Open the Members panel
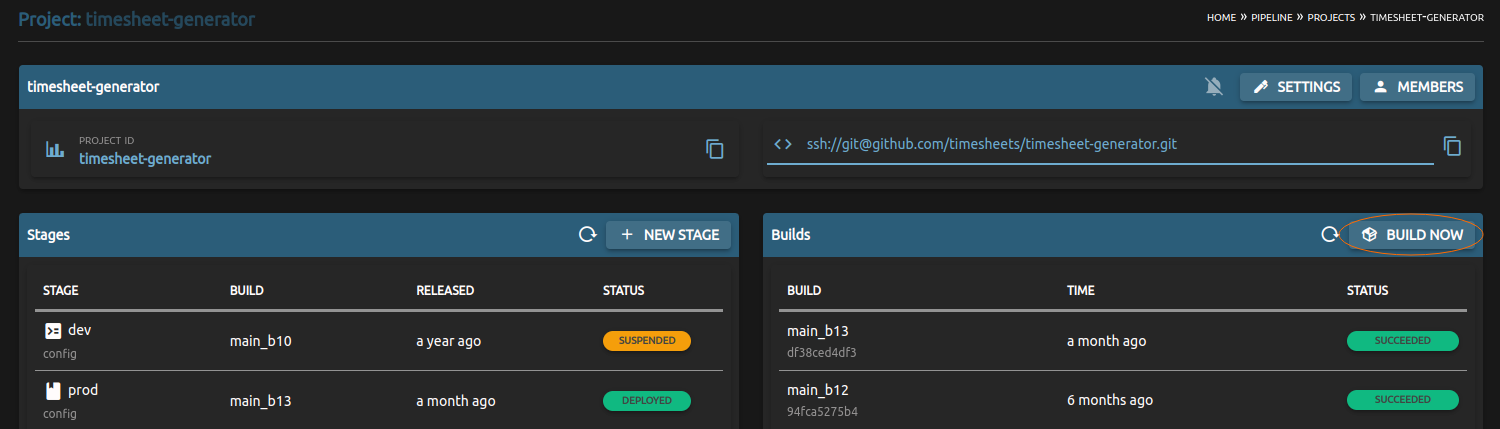Viewport: 1500px width, 429px height. 1418,87
